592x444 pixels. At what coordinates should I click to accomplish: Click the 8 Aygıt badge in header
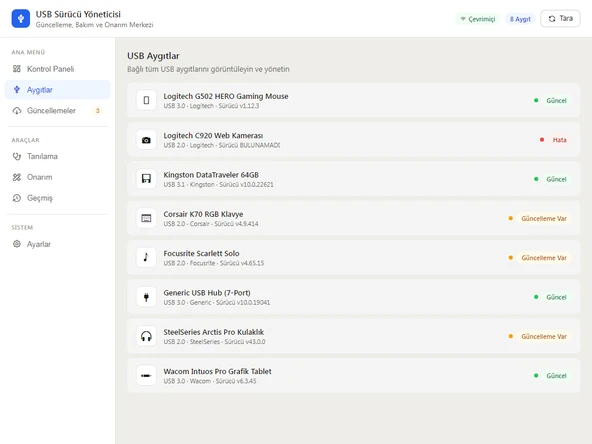pos(520,19)
